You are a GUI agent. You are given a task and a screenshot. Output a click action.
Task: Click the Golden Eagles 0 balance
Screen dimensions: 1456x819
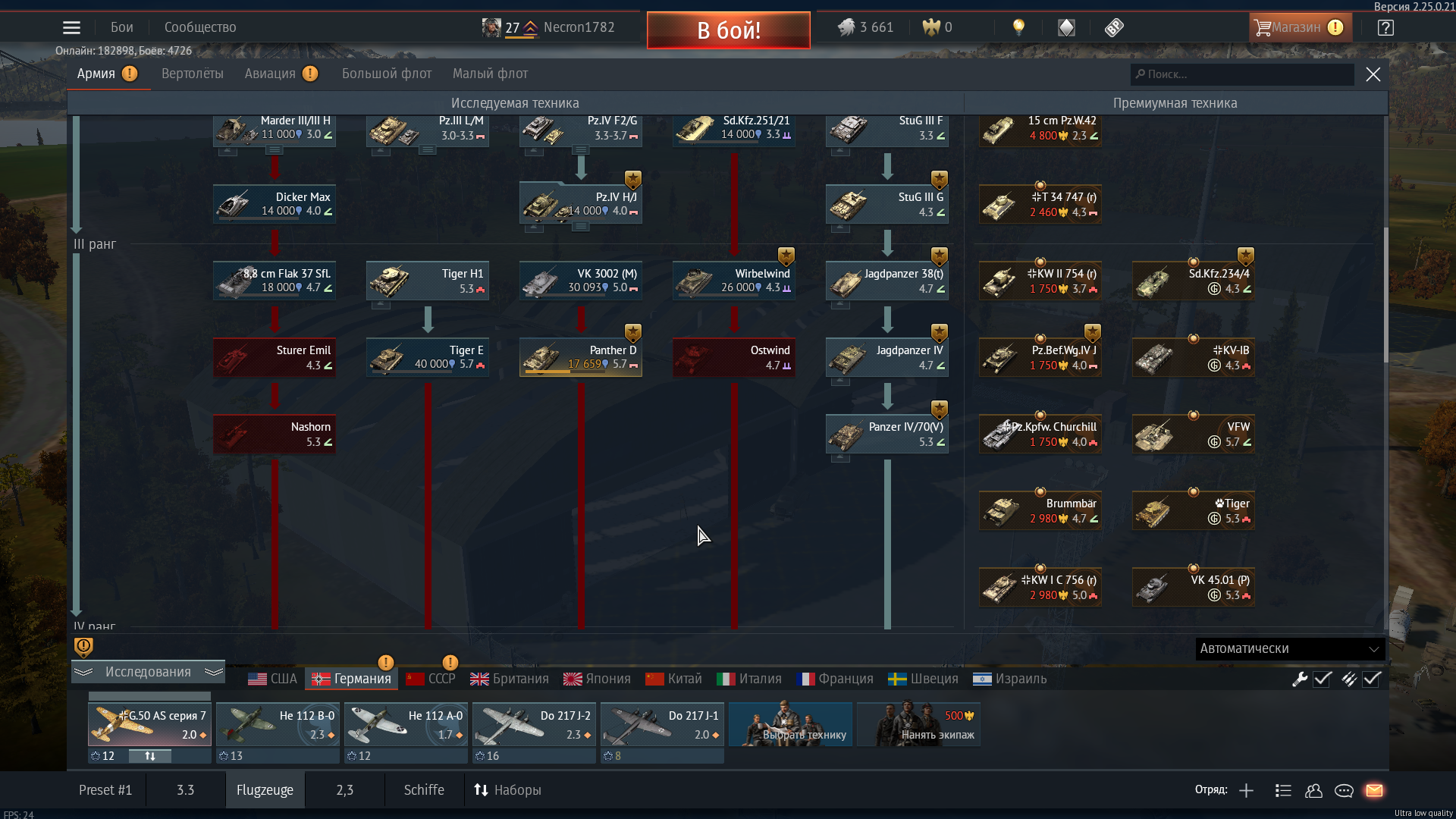(937, 27)
